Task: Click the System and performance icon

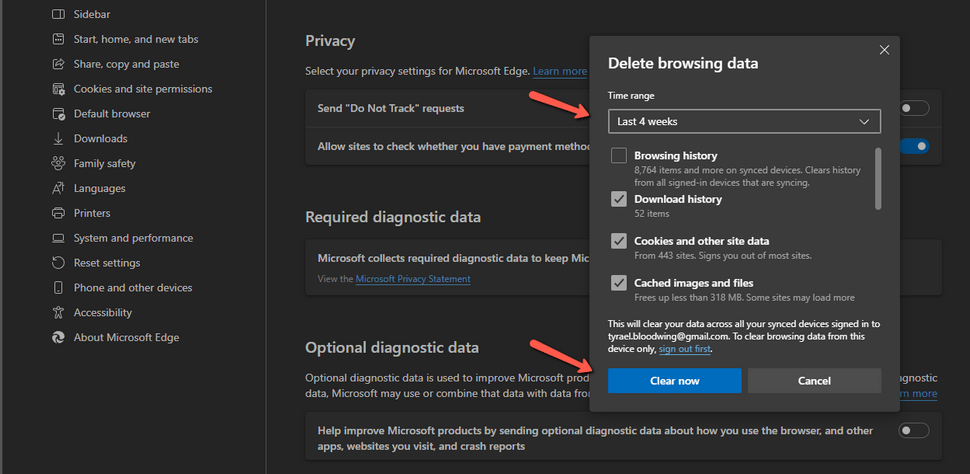Action: (x=58, y=238)
